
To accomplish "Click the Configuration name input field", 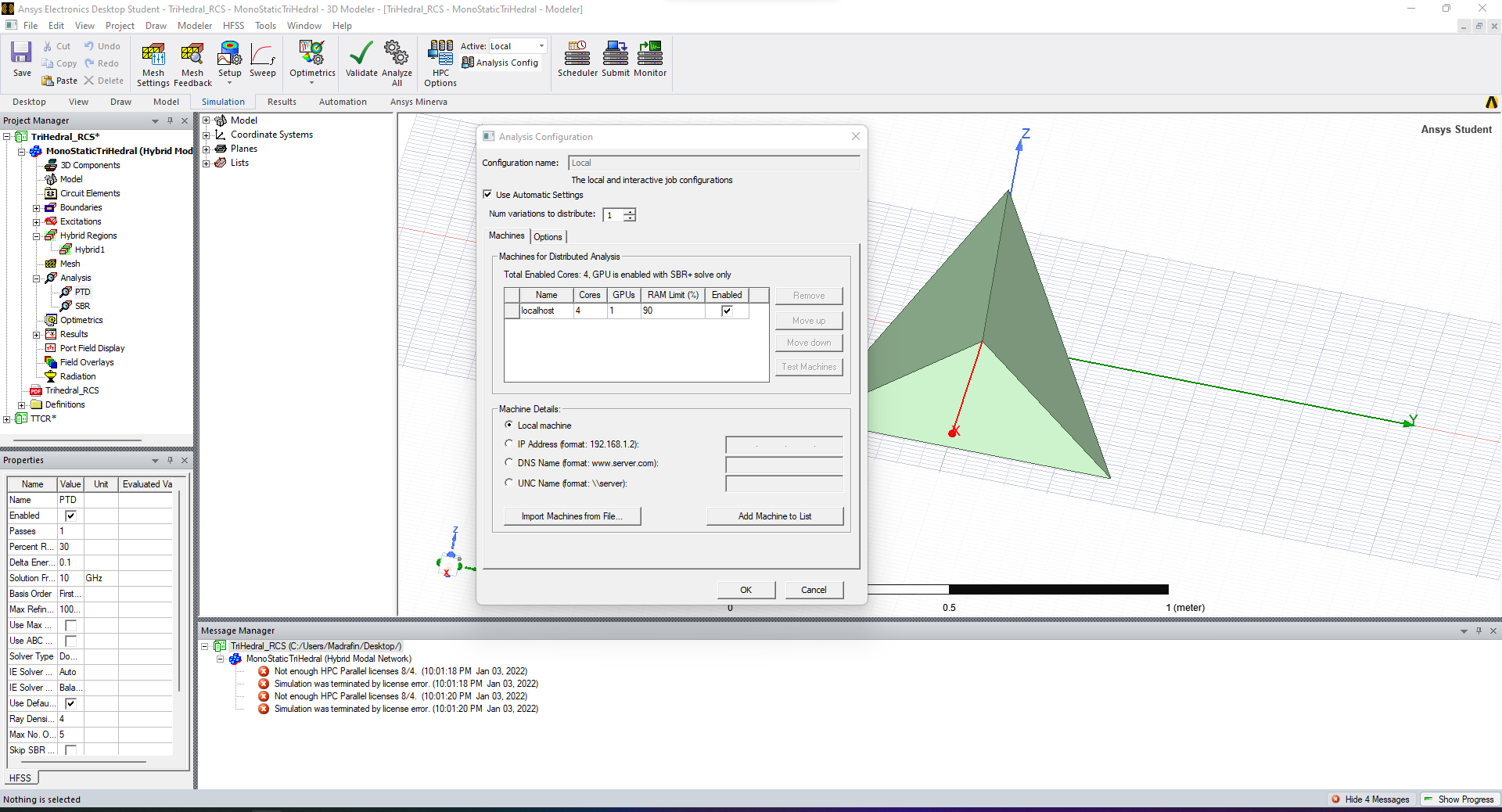I will click(713, 163).
